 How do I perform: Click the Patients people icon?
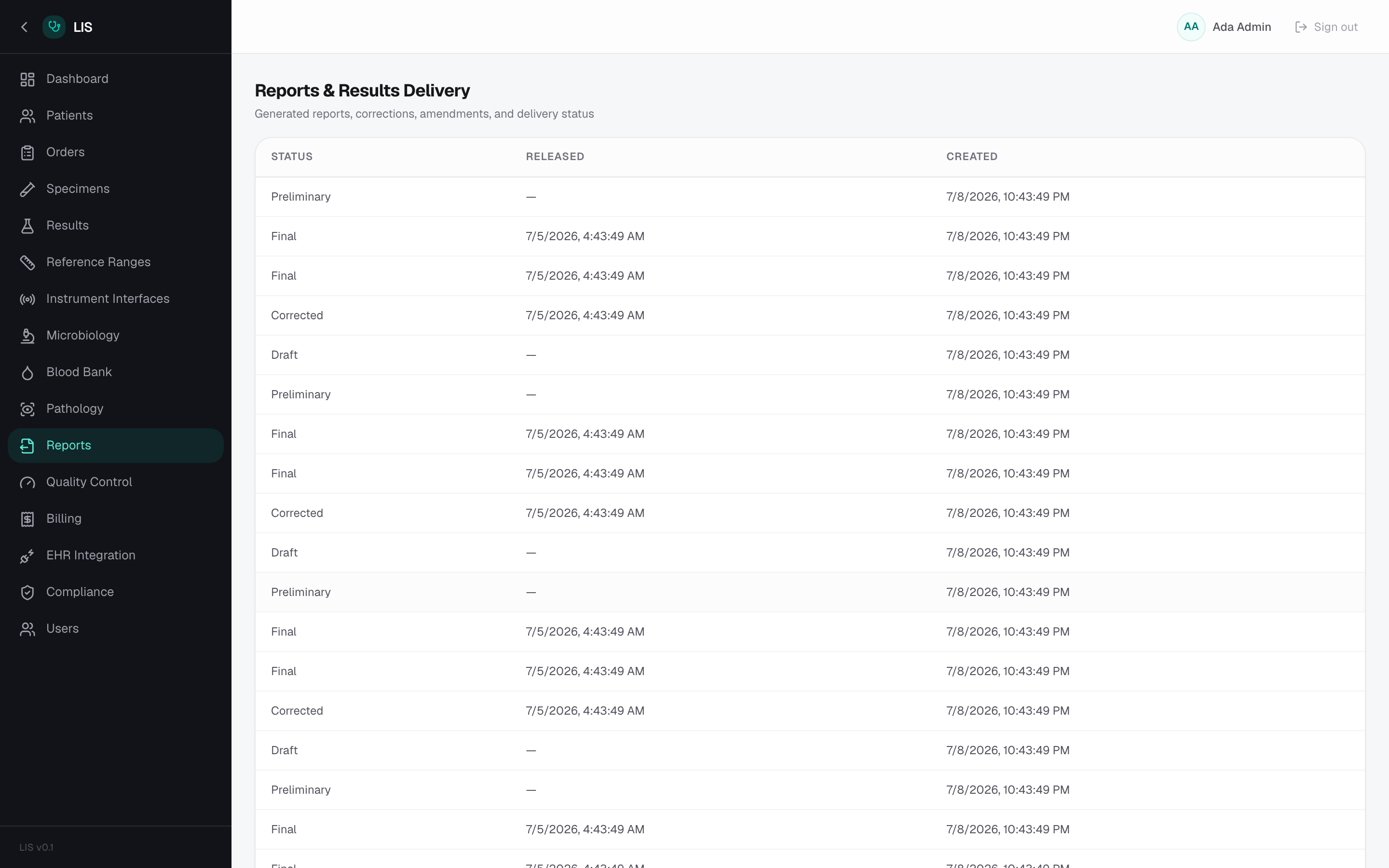coord(27,116)
